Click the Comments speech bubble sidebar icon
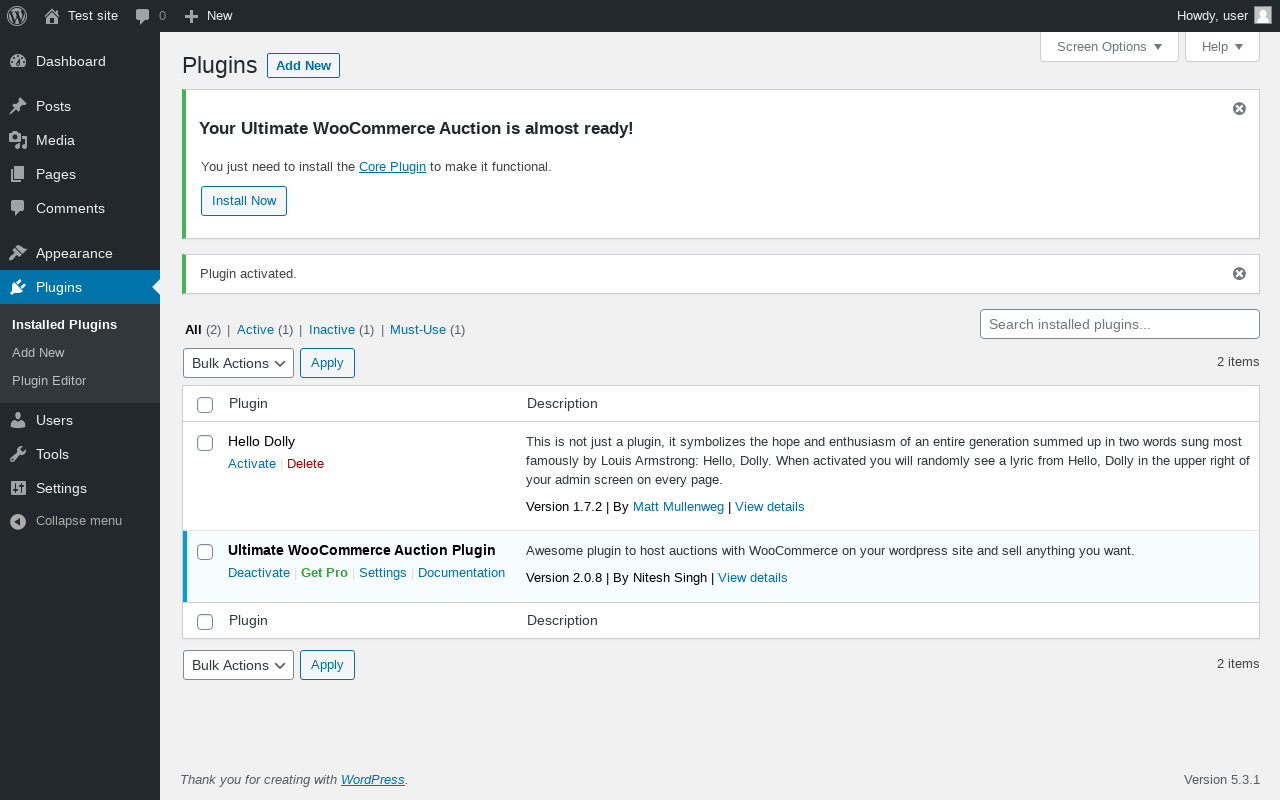This screenshot has height=800, width=1280. click(18, 208)
